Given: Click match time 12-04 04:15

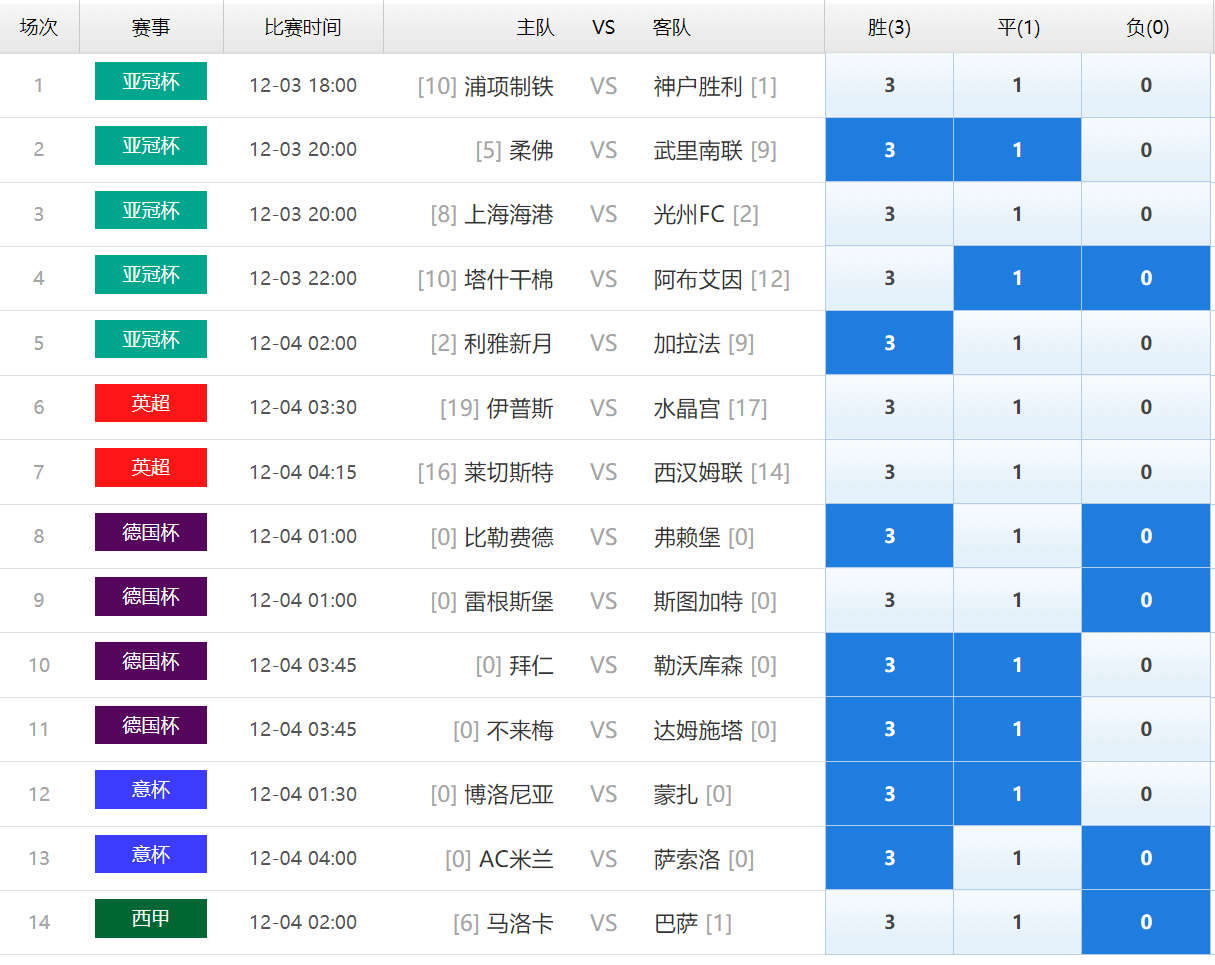Looking at the screenshot, I should click(303, 472).
